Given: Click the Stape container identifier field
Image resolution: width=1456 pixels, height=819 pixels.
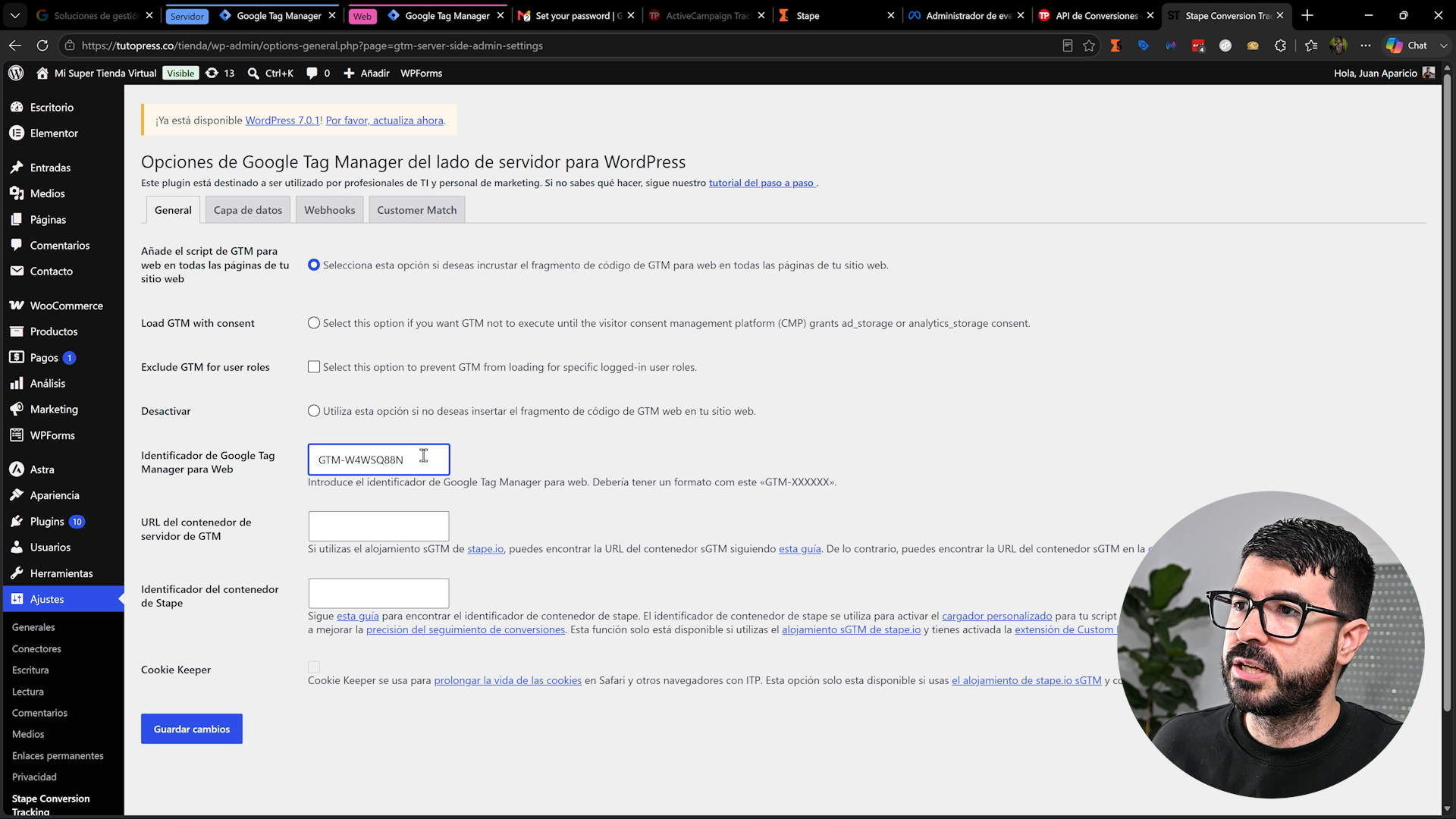Looking at the screenshot, I should [x=378, y=593].
